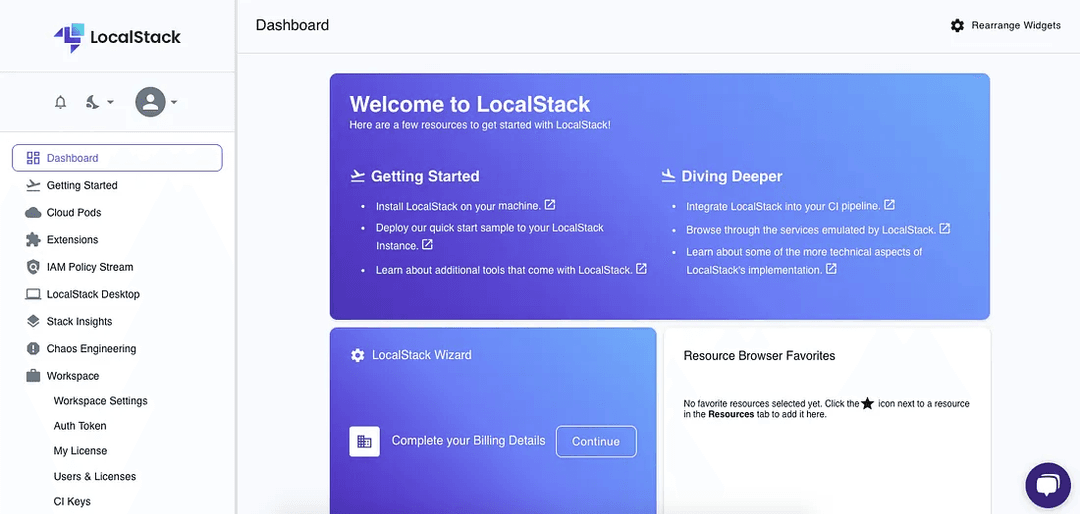The image size is (1080, 514).
Task: Click the dark mode moon icon
Action: coord(92,103)
